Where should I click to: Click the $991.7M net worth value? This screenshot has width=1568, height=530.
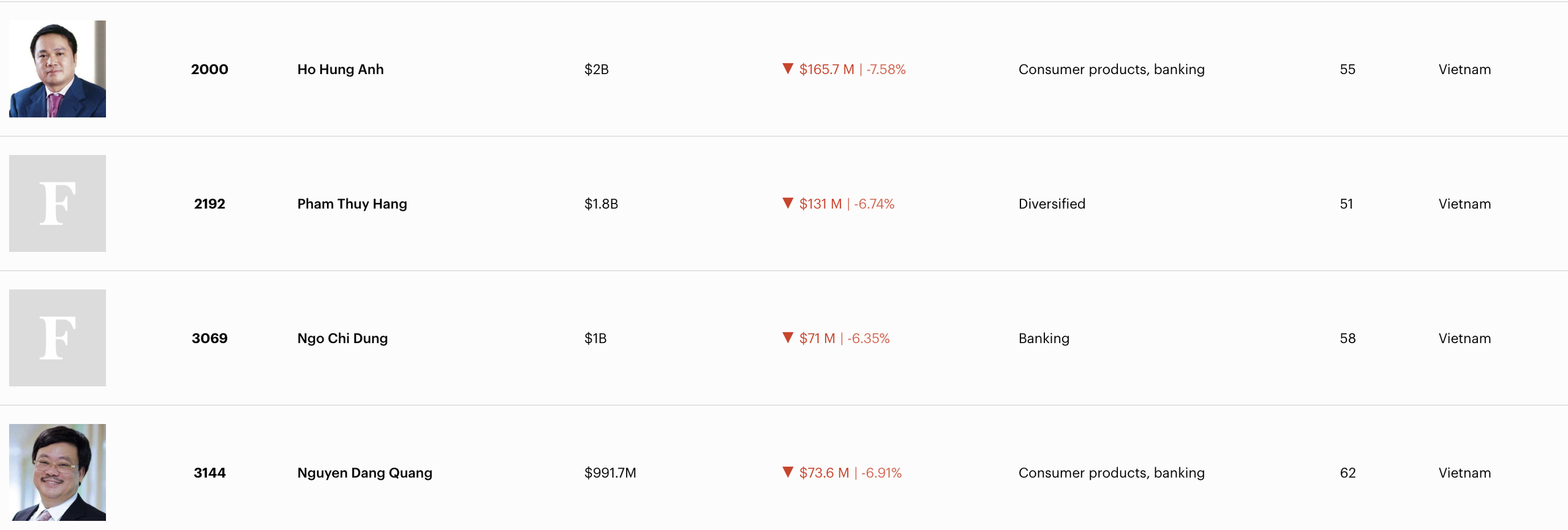(x=610, y=473)
